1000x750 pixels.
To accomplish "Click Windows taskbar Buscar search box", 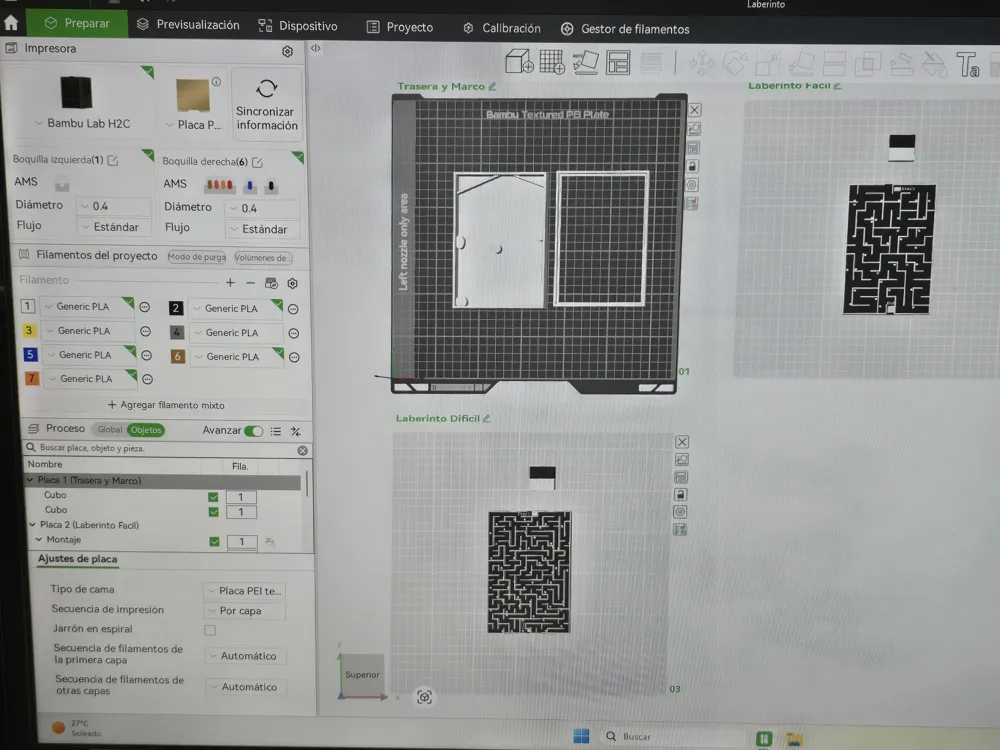I will click(x=673, y=737).
